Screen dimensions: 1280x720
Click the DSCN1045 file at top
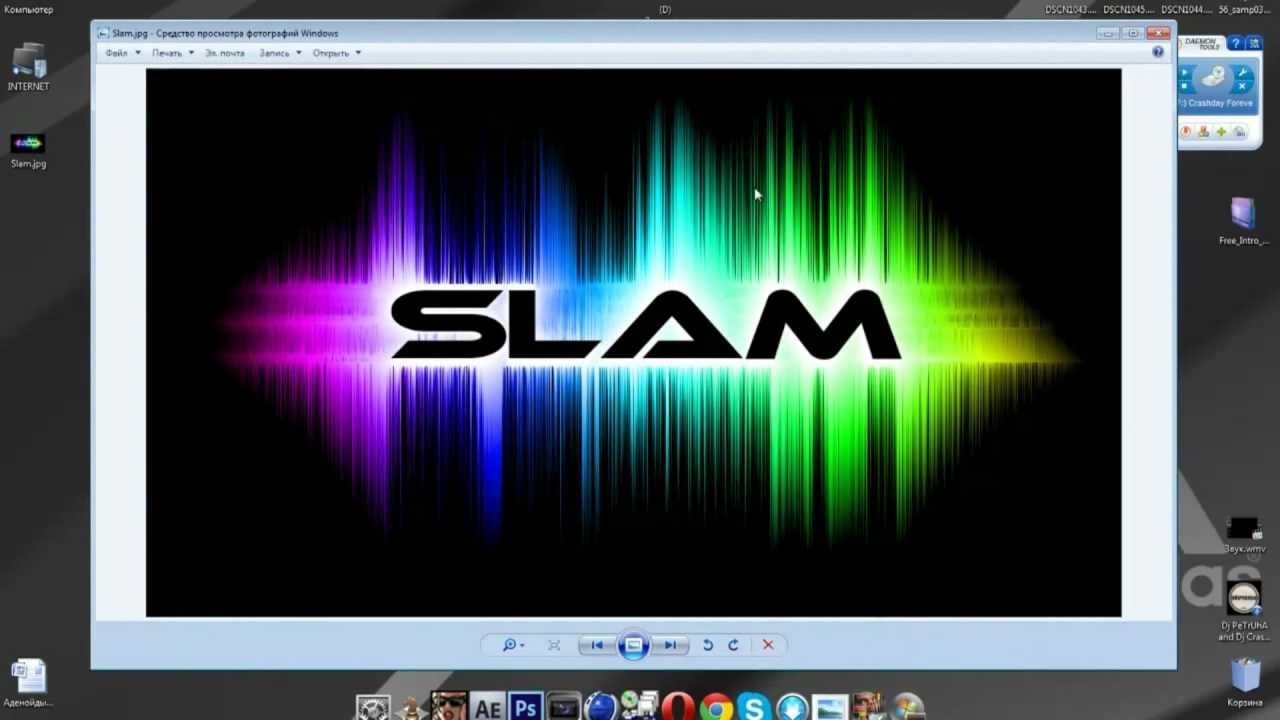pyautogui.click(x=1128, y=9)
